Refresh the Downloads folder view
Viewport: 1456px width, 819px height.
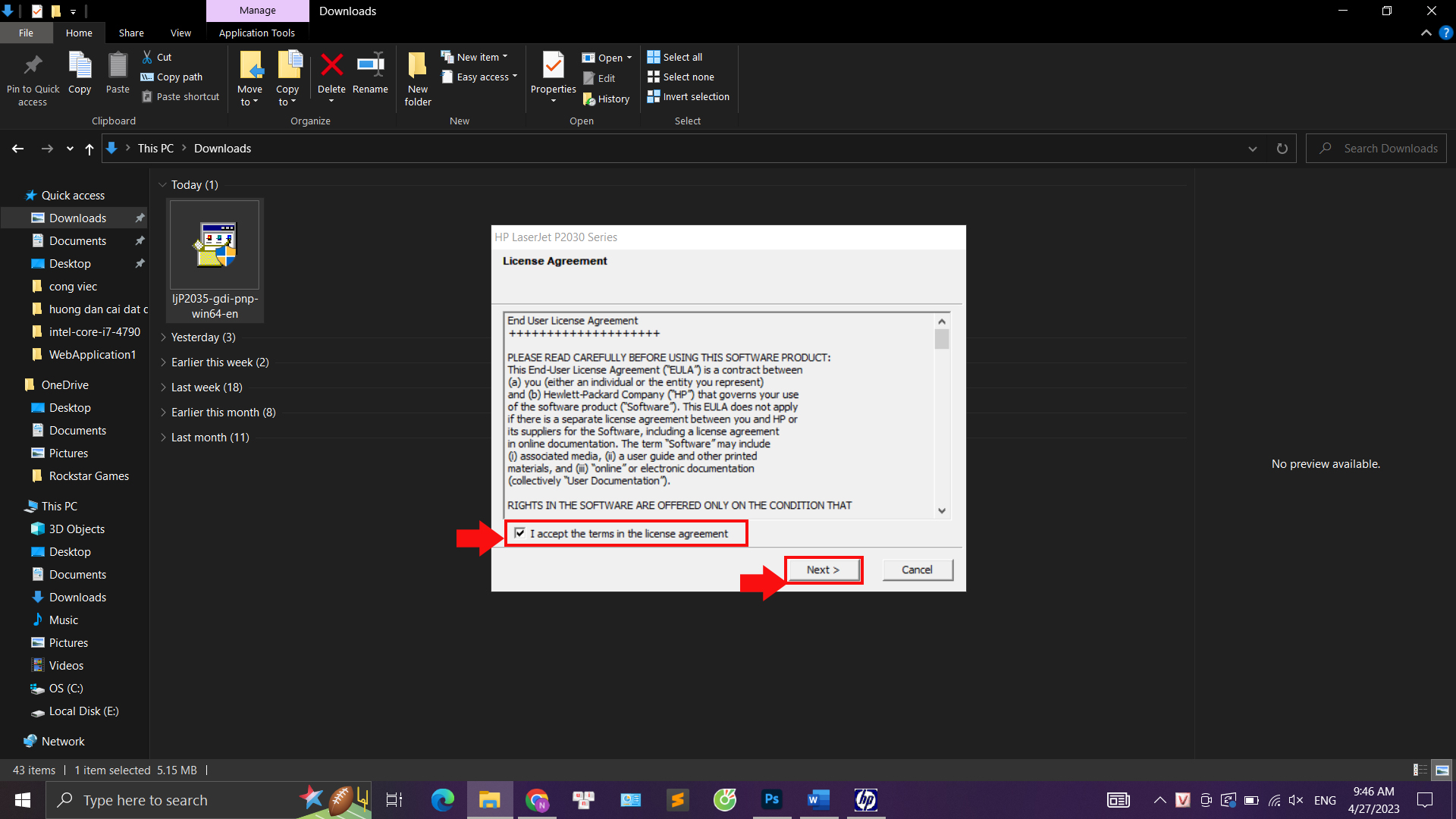pos(1282,149)
